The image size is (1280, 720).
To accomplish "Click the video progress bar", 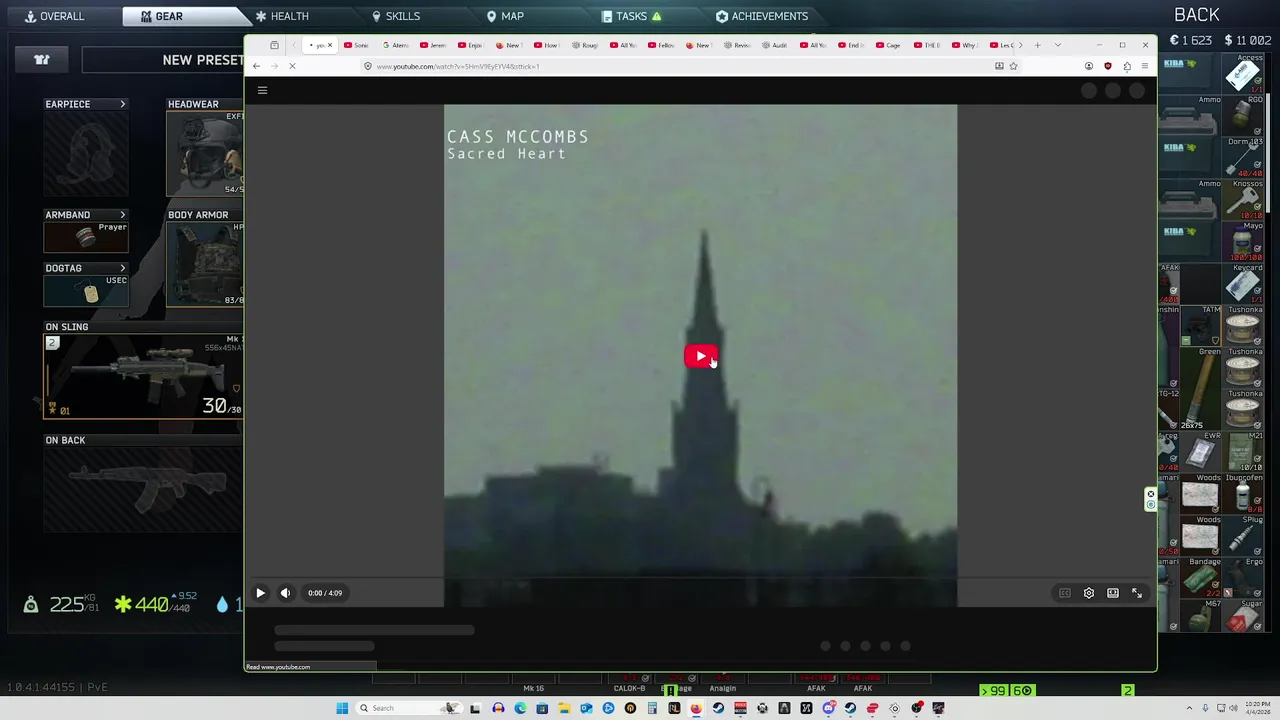I will pos(700,577).
